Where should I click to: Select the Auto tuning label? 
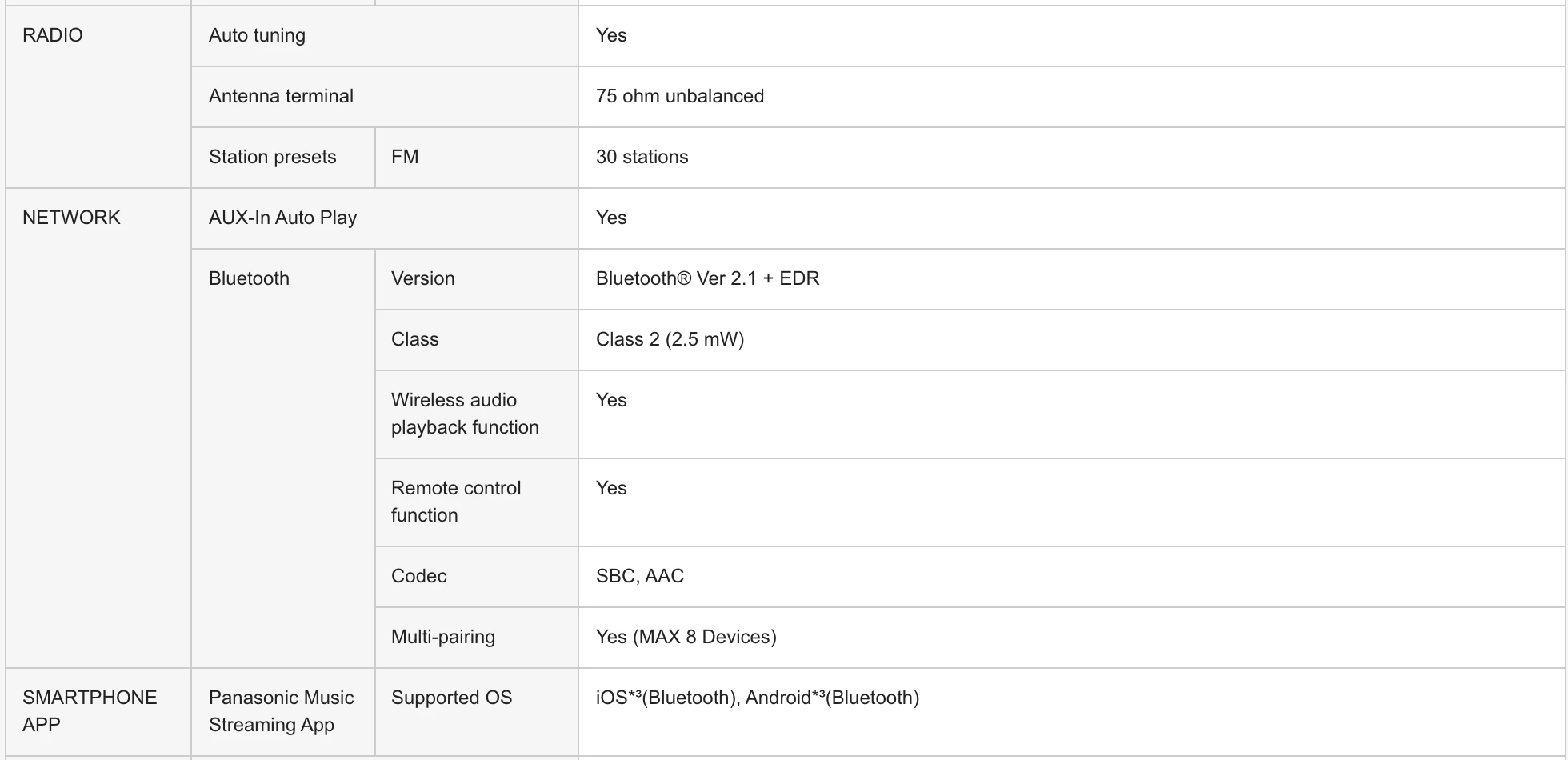click(257, 35)
